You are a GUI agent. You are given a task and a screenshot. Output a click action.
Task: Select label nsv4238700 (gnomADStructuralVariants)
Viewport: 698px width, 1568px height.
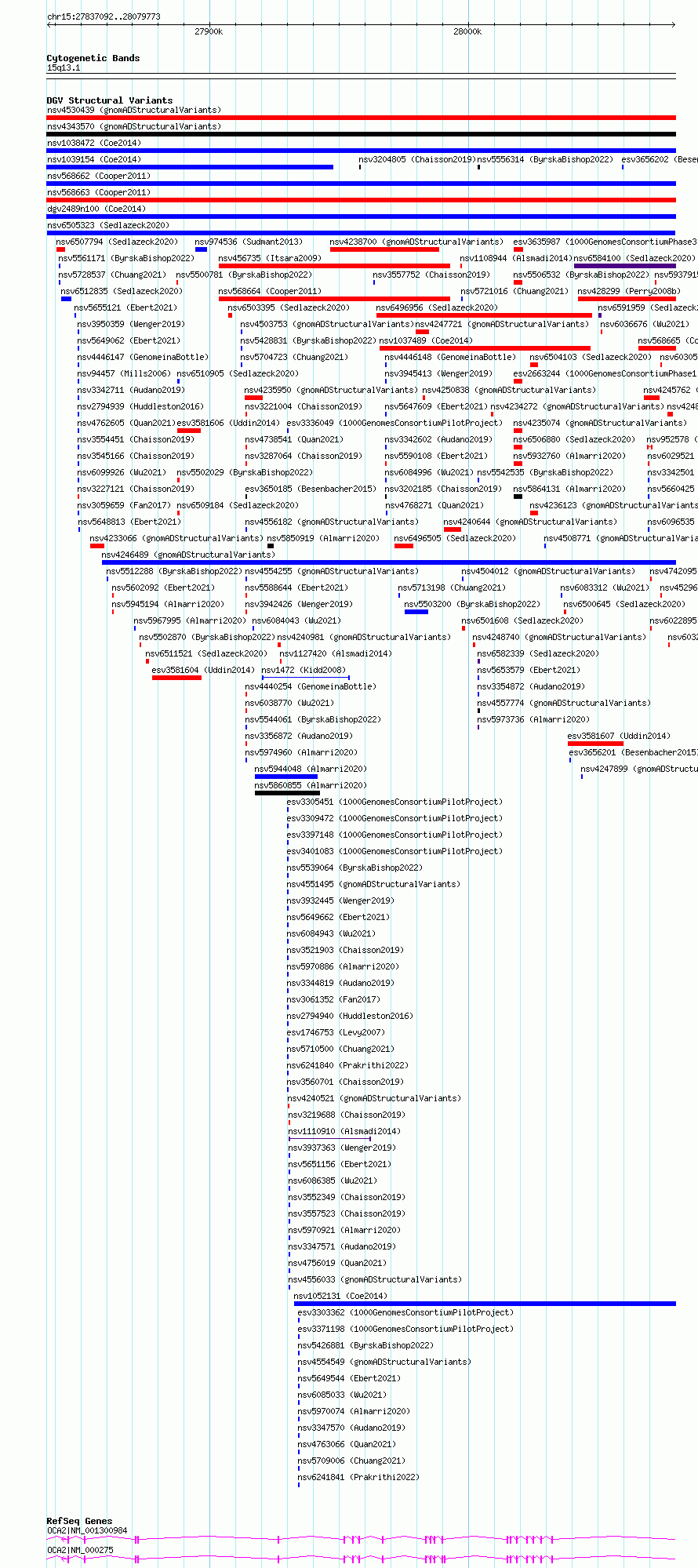tap(416, 242)
